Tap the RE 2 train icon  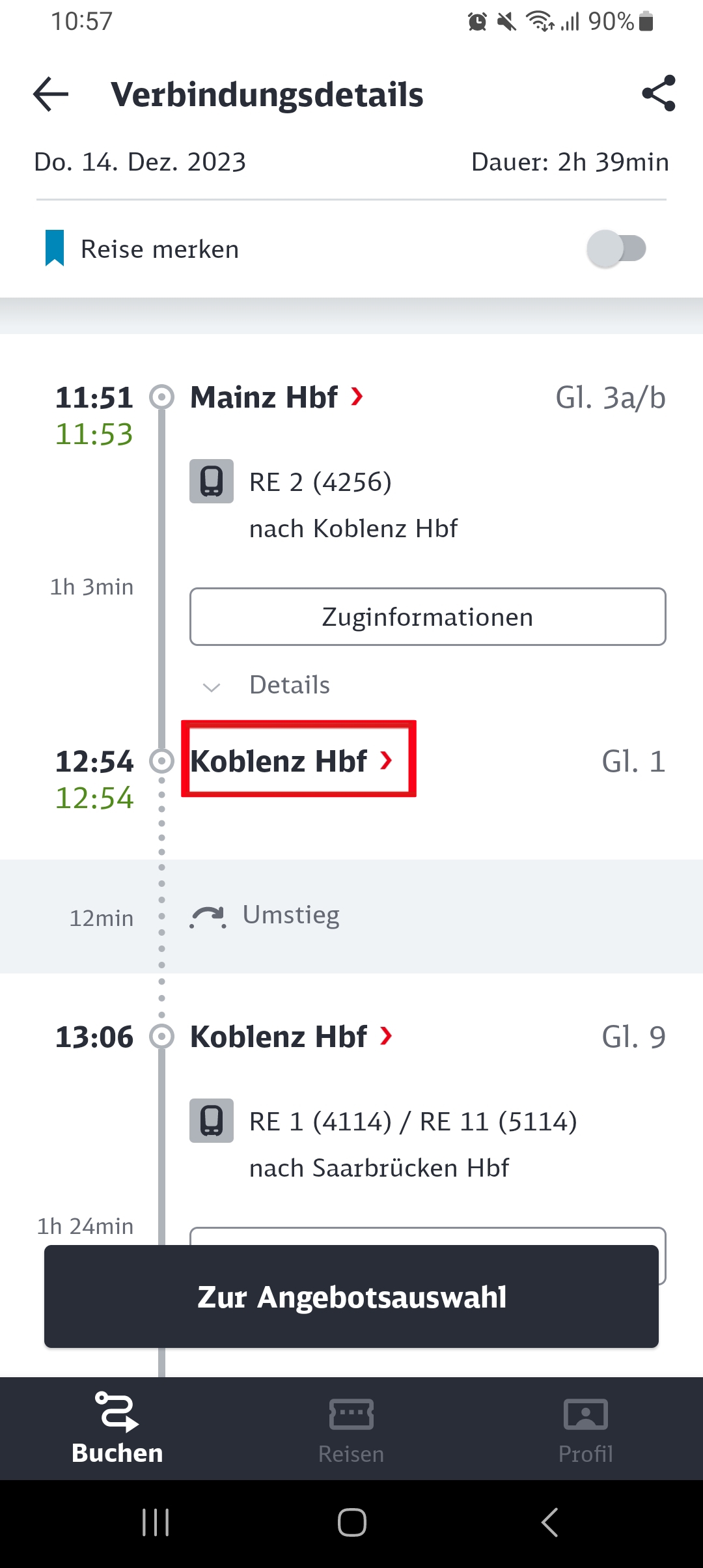pos(212,481)
